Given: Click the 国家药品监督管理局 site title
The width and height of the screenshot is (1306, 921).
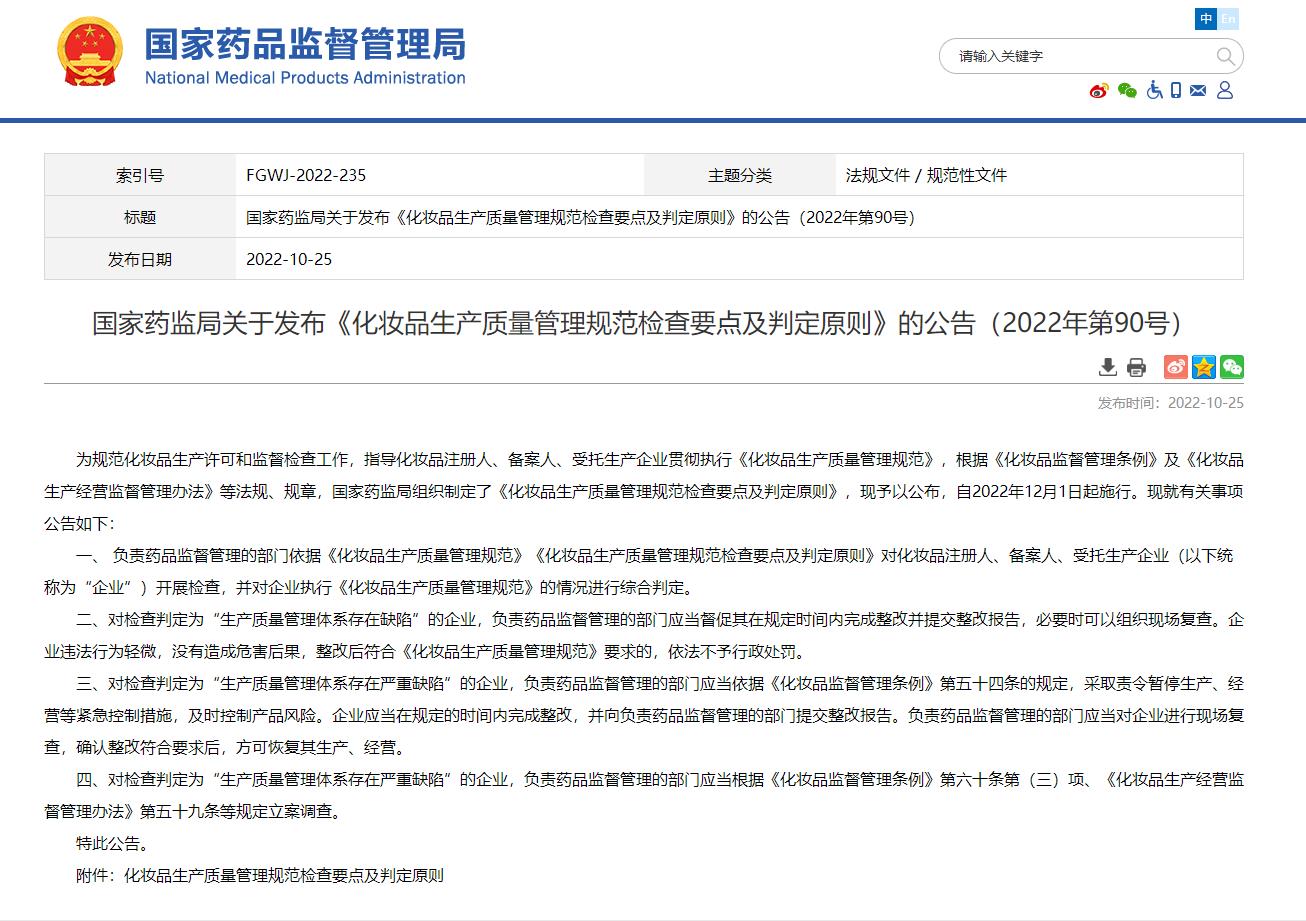Looking at the screenshot, I should 305,43.
